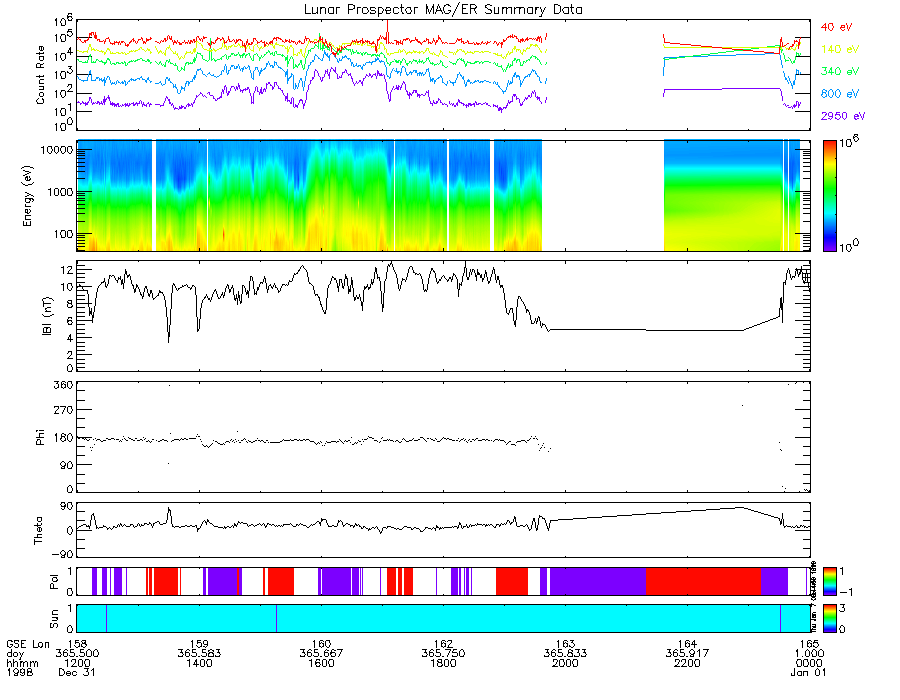The height and width of the screenshot is (700, 900).
Task: Click the "Dec 31" date label
Action: click(77, 672)
